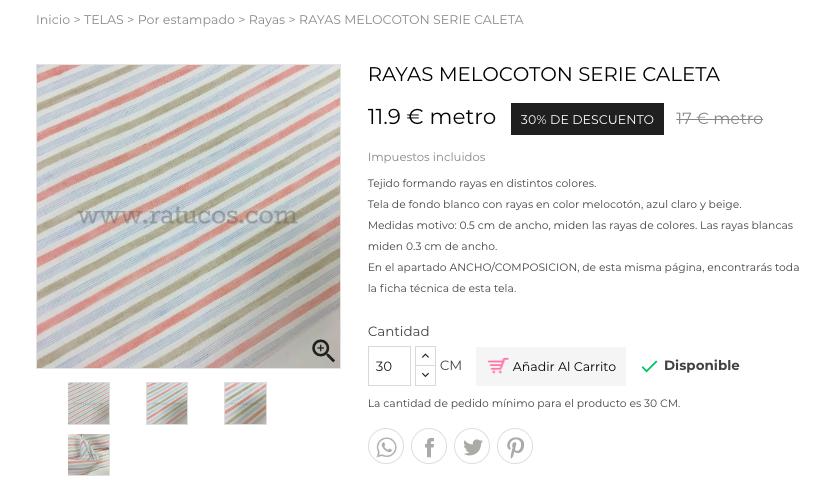816x489 pixels.
Task: Add to cart with Añadir Al Carrito
Action: (x=551, y=366)
